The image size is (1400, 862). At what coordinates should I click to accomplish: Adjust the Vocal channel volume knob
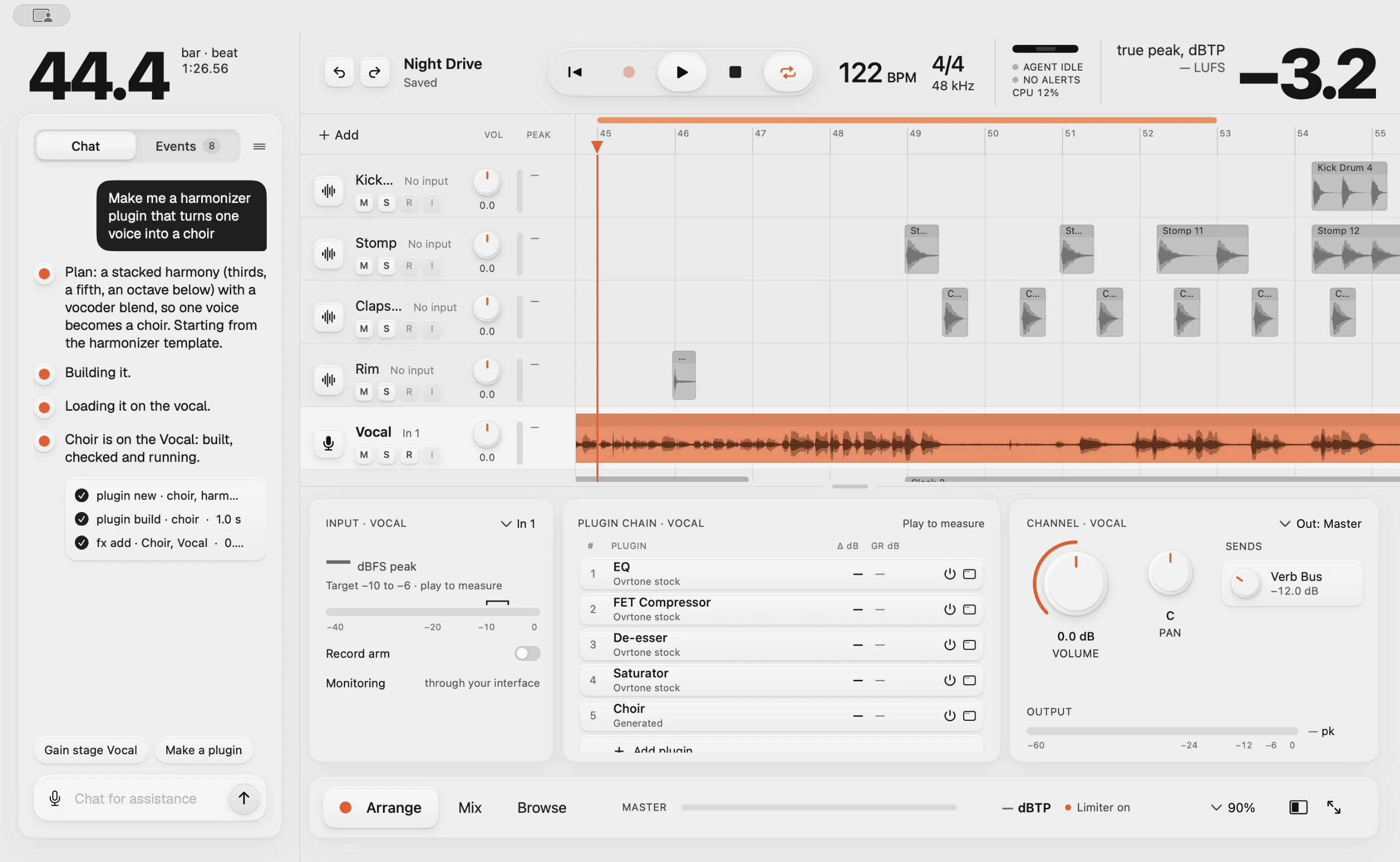(1075, 583)
